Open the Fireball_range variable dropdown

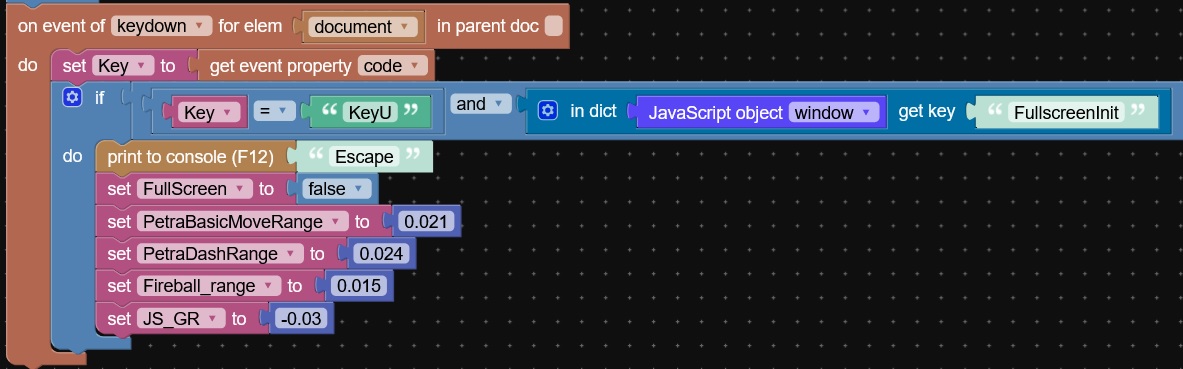(208, 286)
